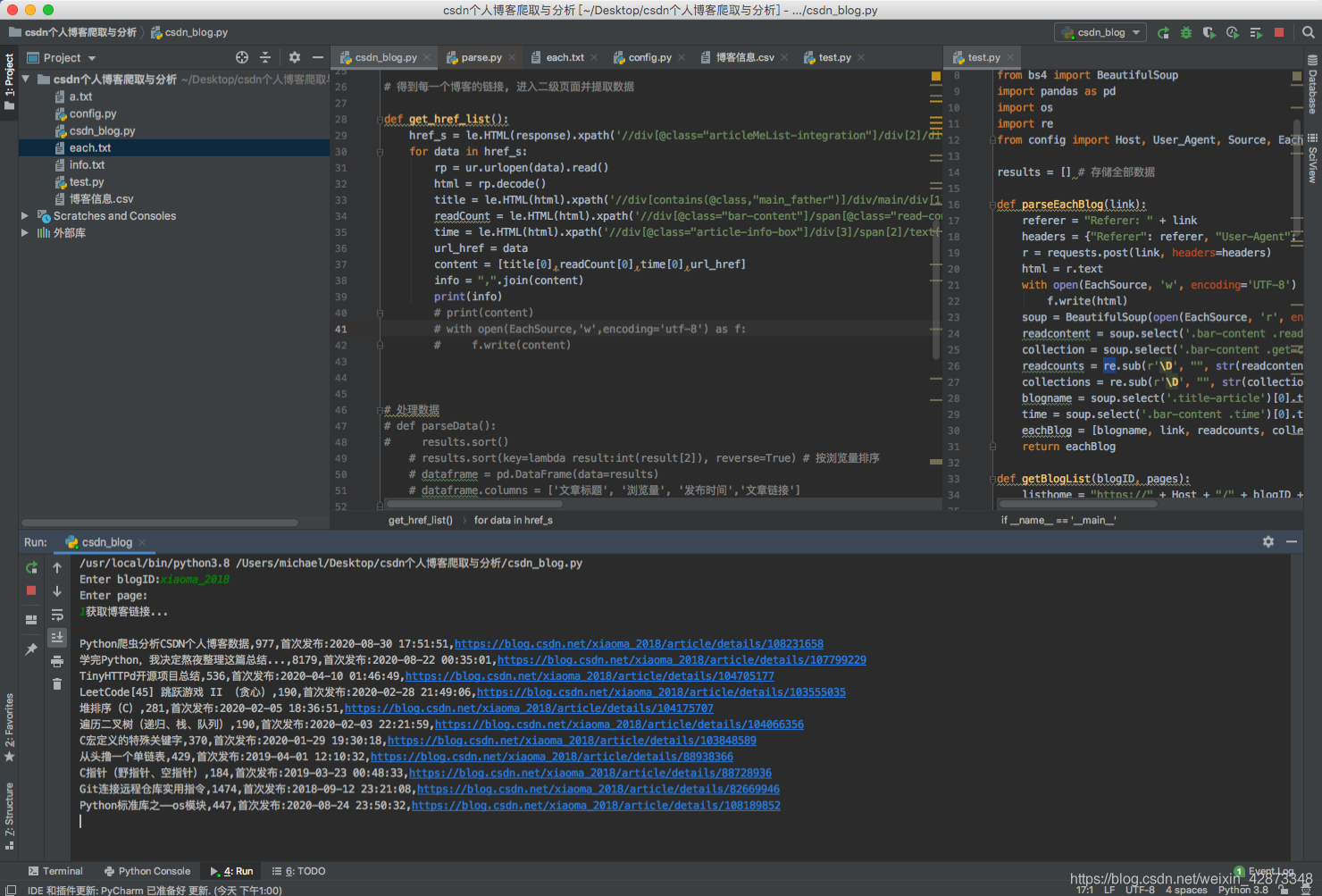Rerun csdn_blog from the top toolbar
This screenshot has height=896, width=1322.
click(x=1163, y=32)
